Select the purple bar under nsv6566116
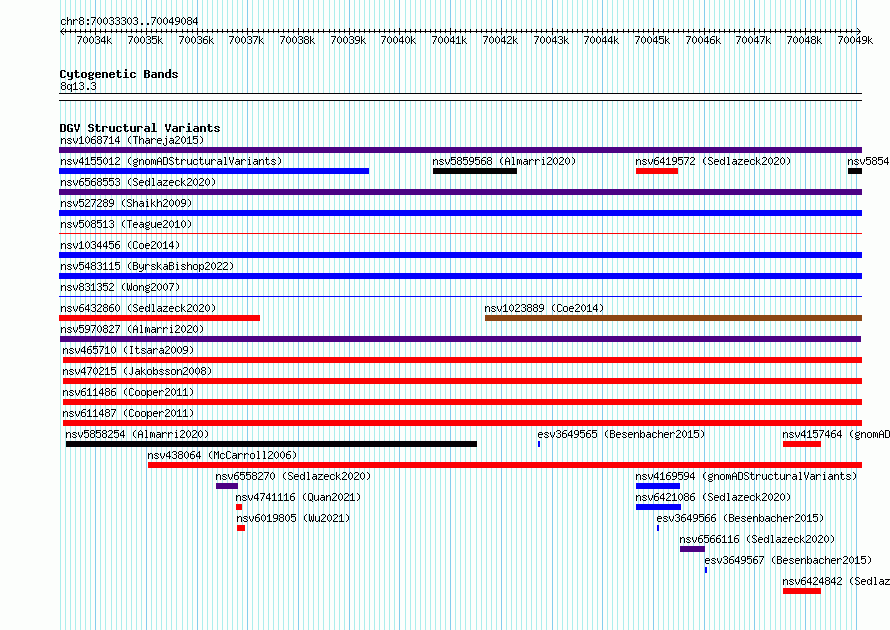Screen dimensions: 890x630 [692, 549]
